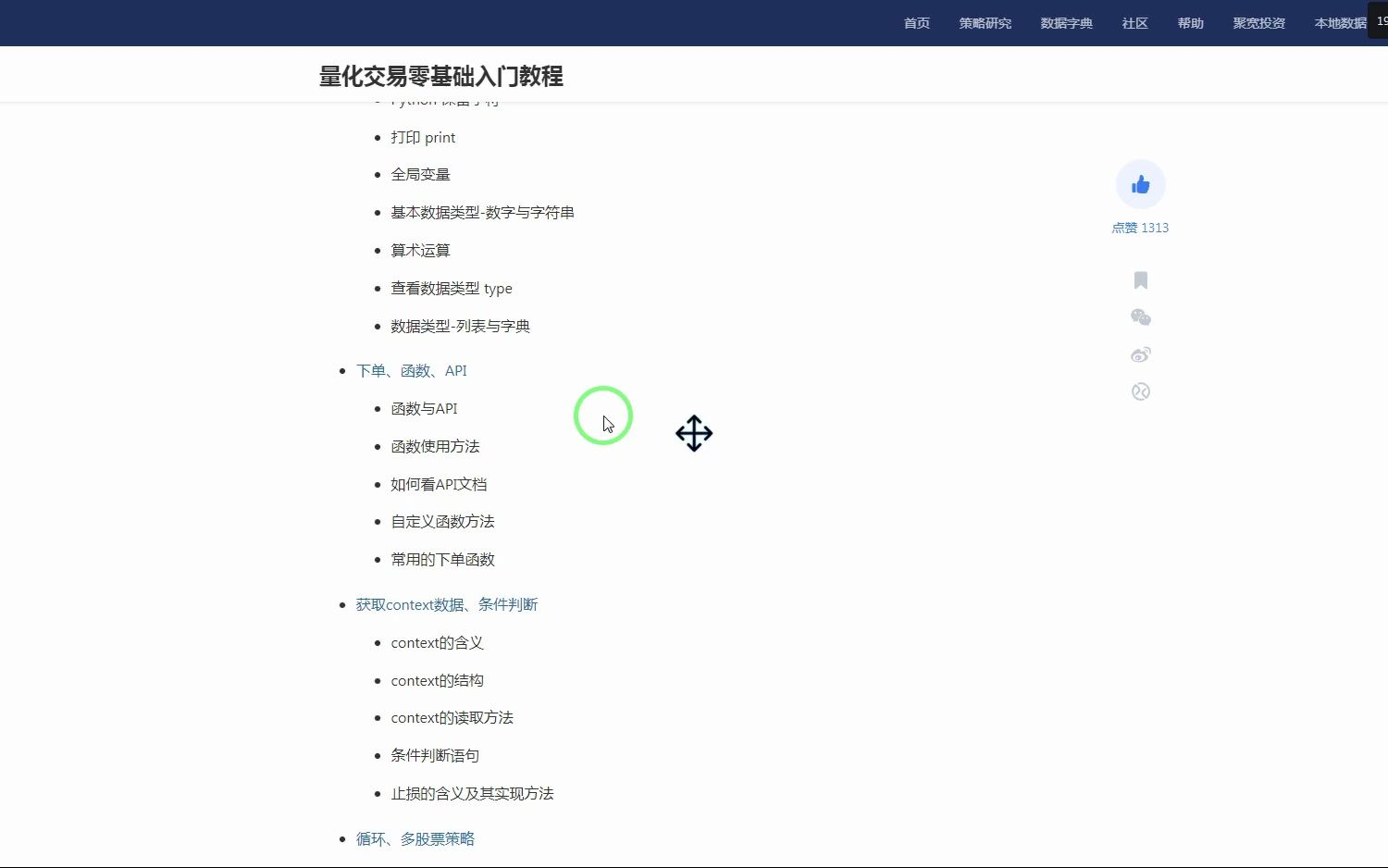Share article via Weibo icon

point(1141,354)
